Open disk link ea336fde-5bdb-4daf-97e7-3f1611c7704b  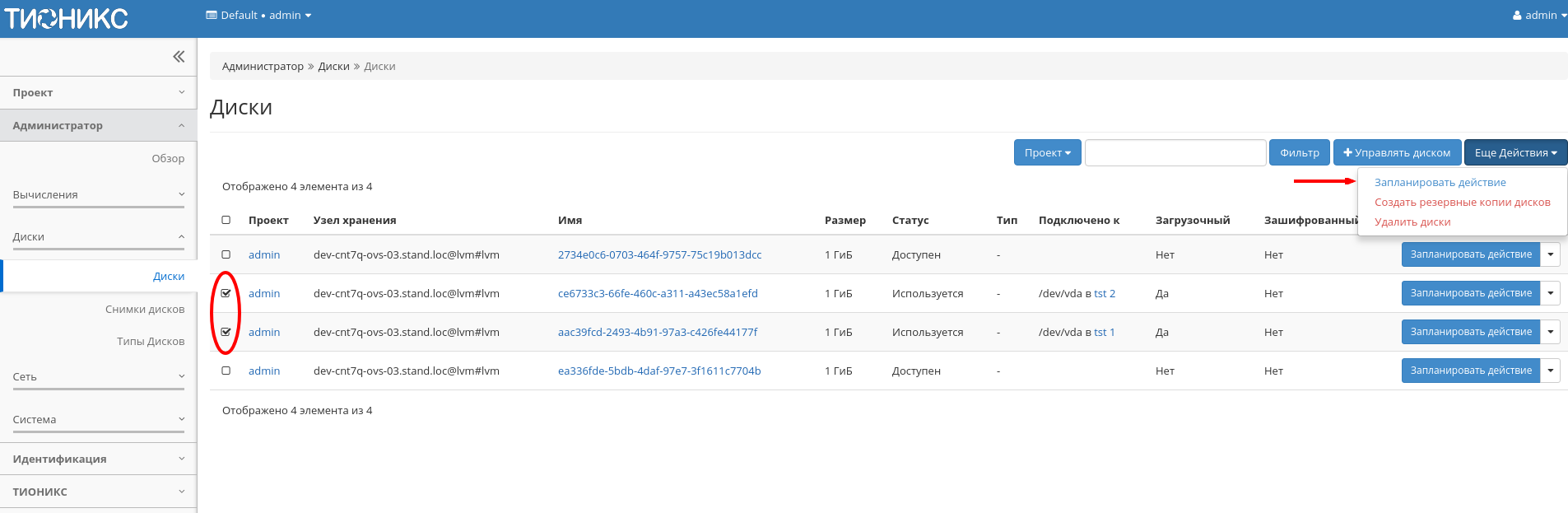(658, 371)
